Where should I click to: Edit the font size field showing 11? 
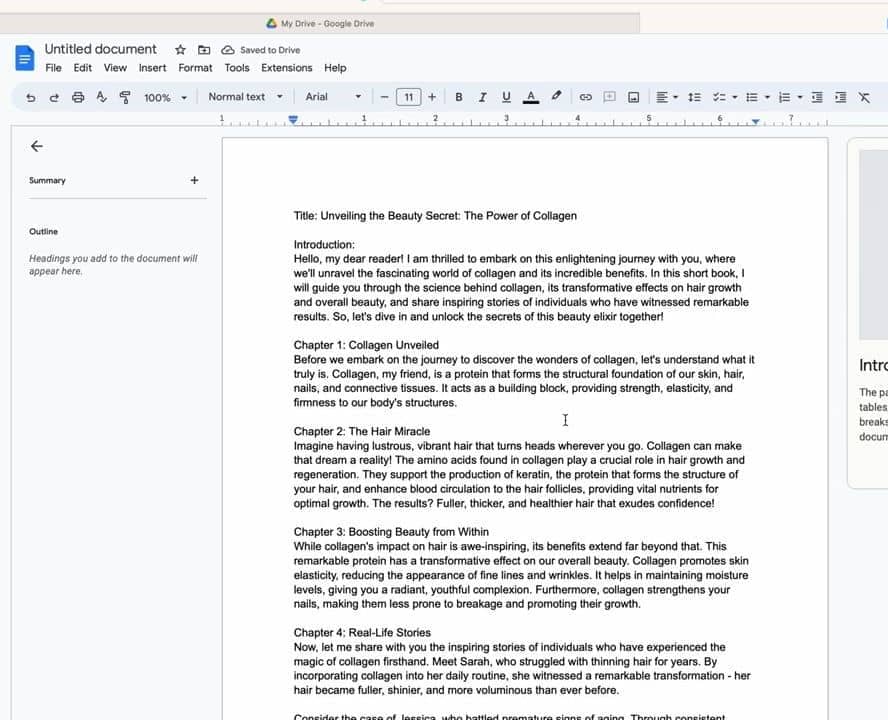[x=408, y=97]
